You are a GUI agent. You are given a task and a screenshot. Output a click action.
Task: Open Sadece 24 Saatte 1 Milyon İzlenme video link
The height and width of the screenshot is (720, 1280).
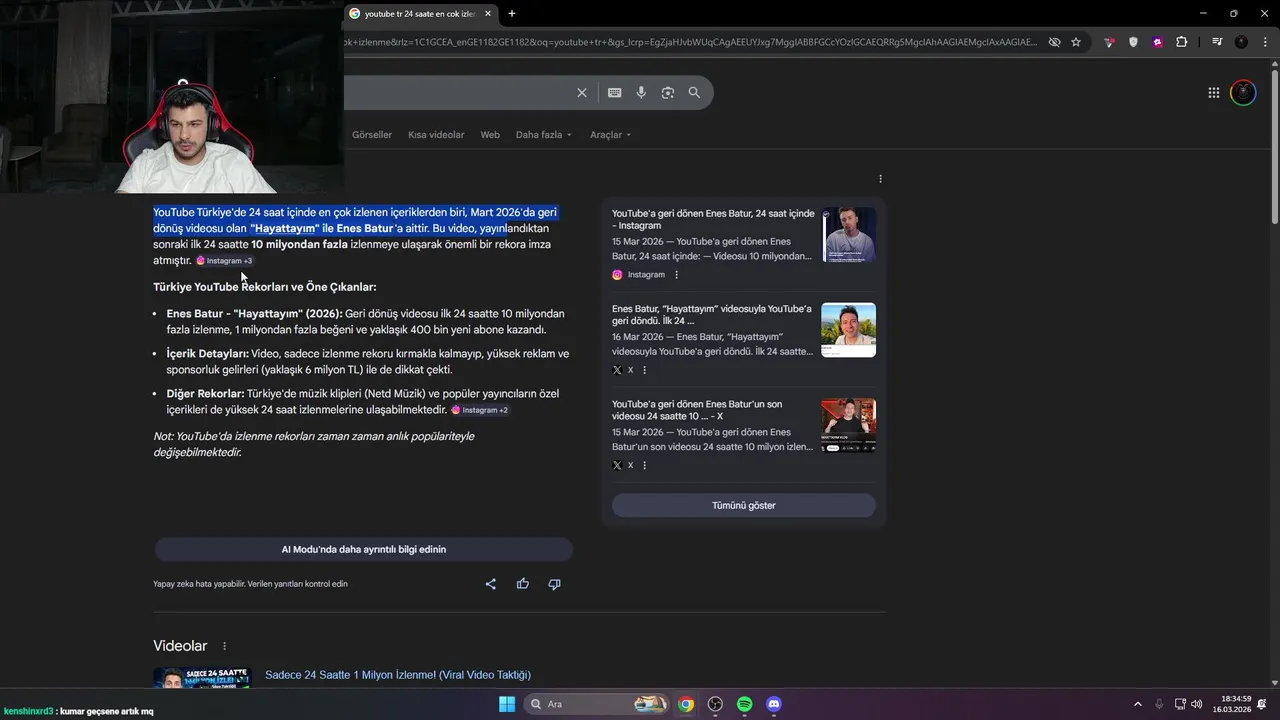[398, 675]
